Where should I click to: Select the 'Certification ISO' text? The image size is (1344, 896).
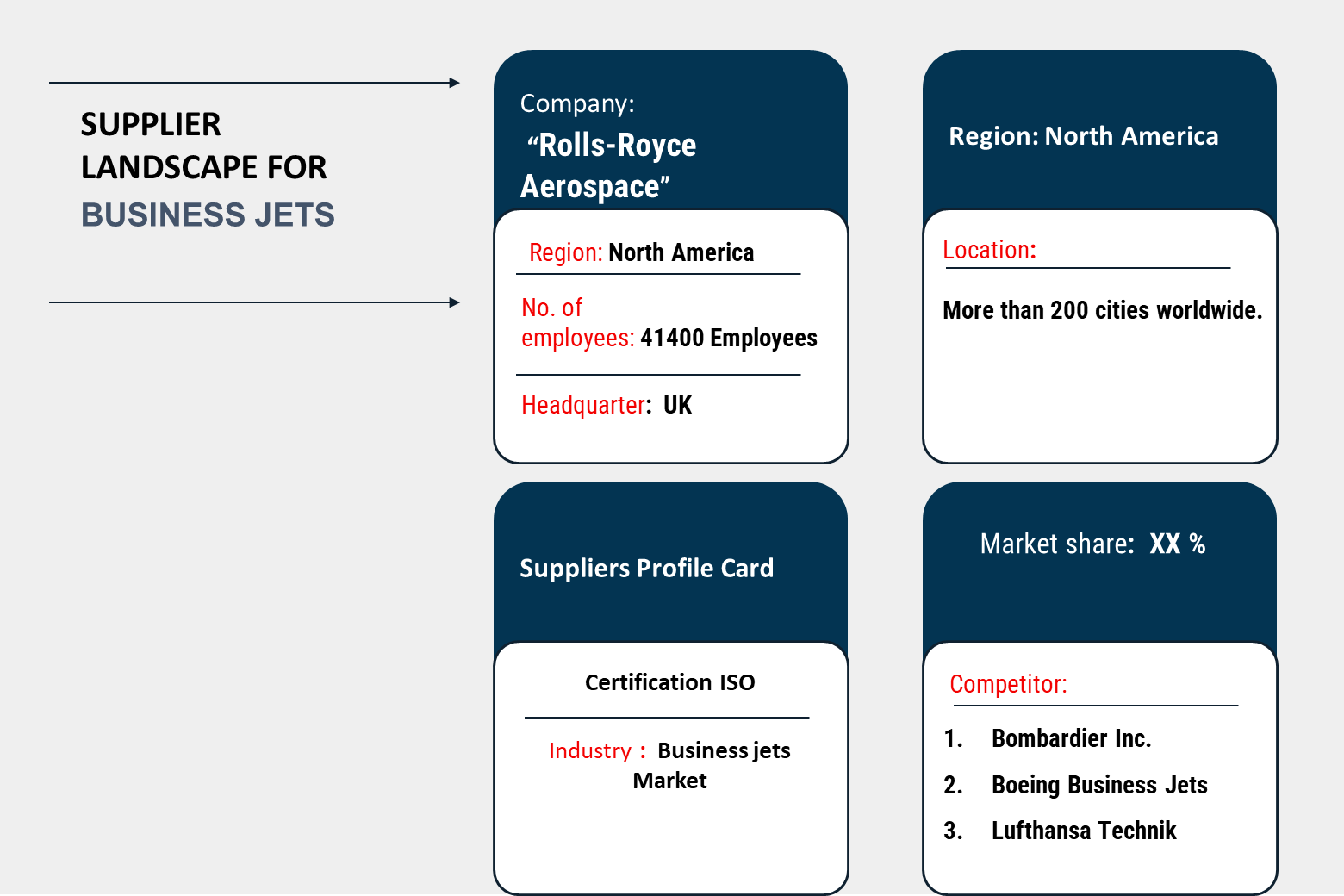670,682
